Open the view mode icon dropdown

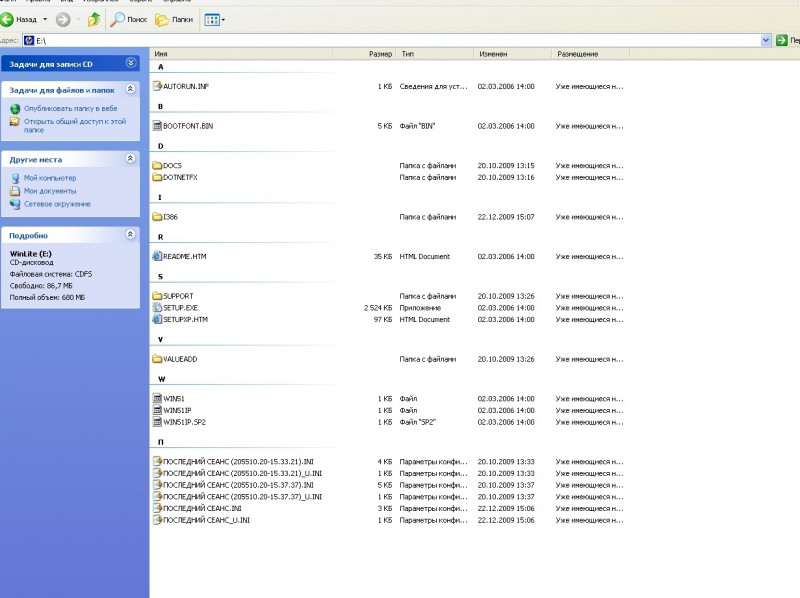(x=214, y=20)
